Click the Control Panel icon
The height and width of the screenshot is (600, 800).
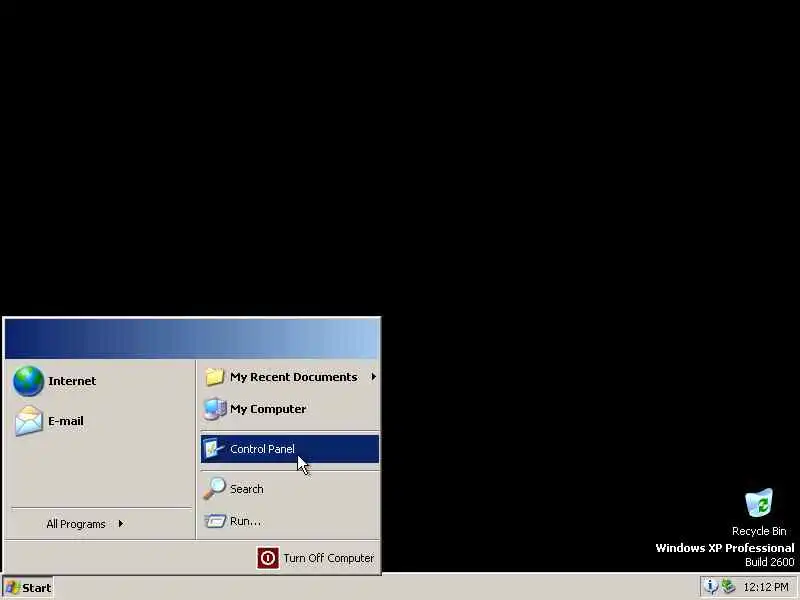tap(214, 449)
